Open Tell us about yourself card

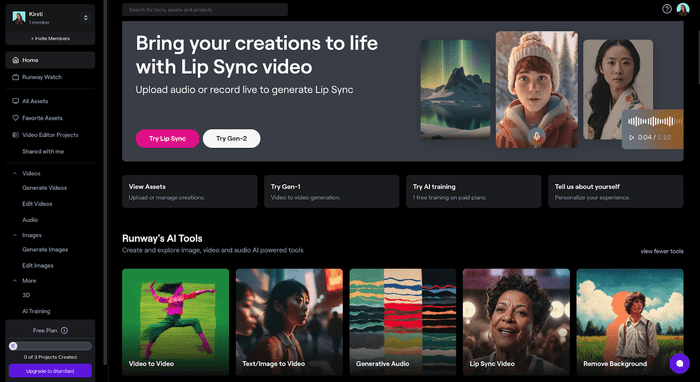click(616, 191)
